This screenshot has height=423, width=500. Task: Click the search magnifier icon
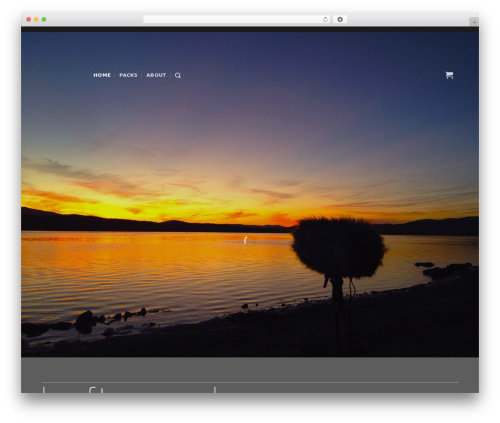[178, 76]
